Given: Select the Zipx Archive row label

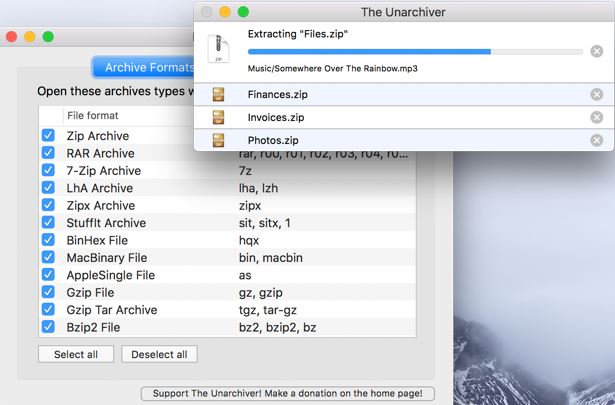Looking at the screenshot, I should pos(101,205).
